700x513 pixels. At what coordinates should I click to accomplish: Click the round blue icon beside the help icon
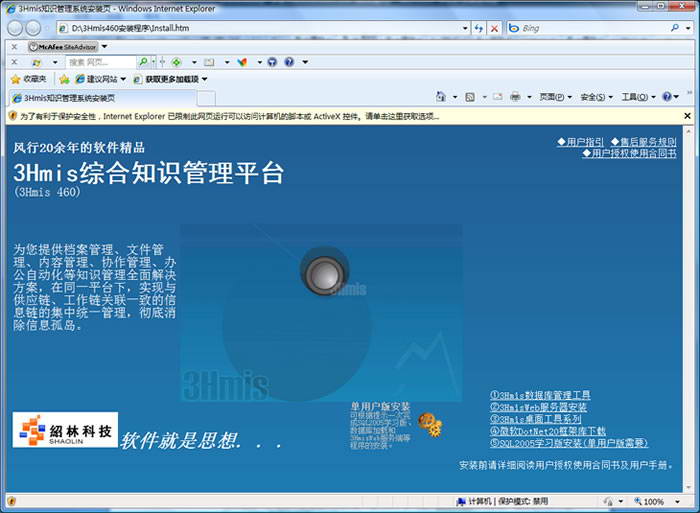(272, 62)
